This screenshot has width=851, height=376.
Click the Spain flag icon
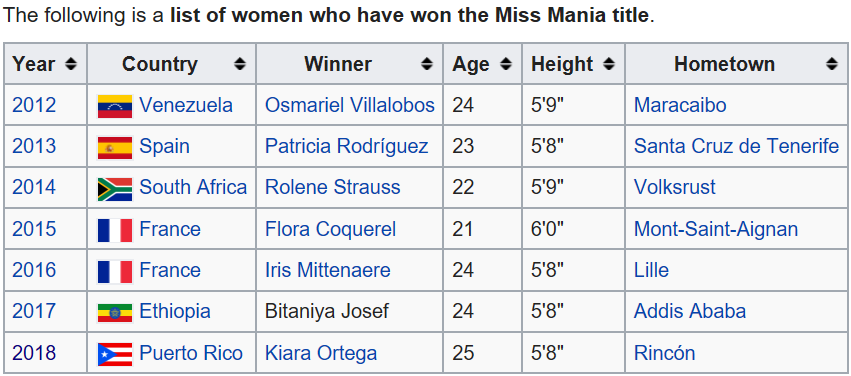(x=115, y=148)
